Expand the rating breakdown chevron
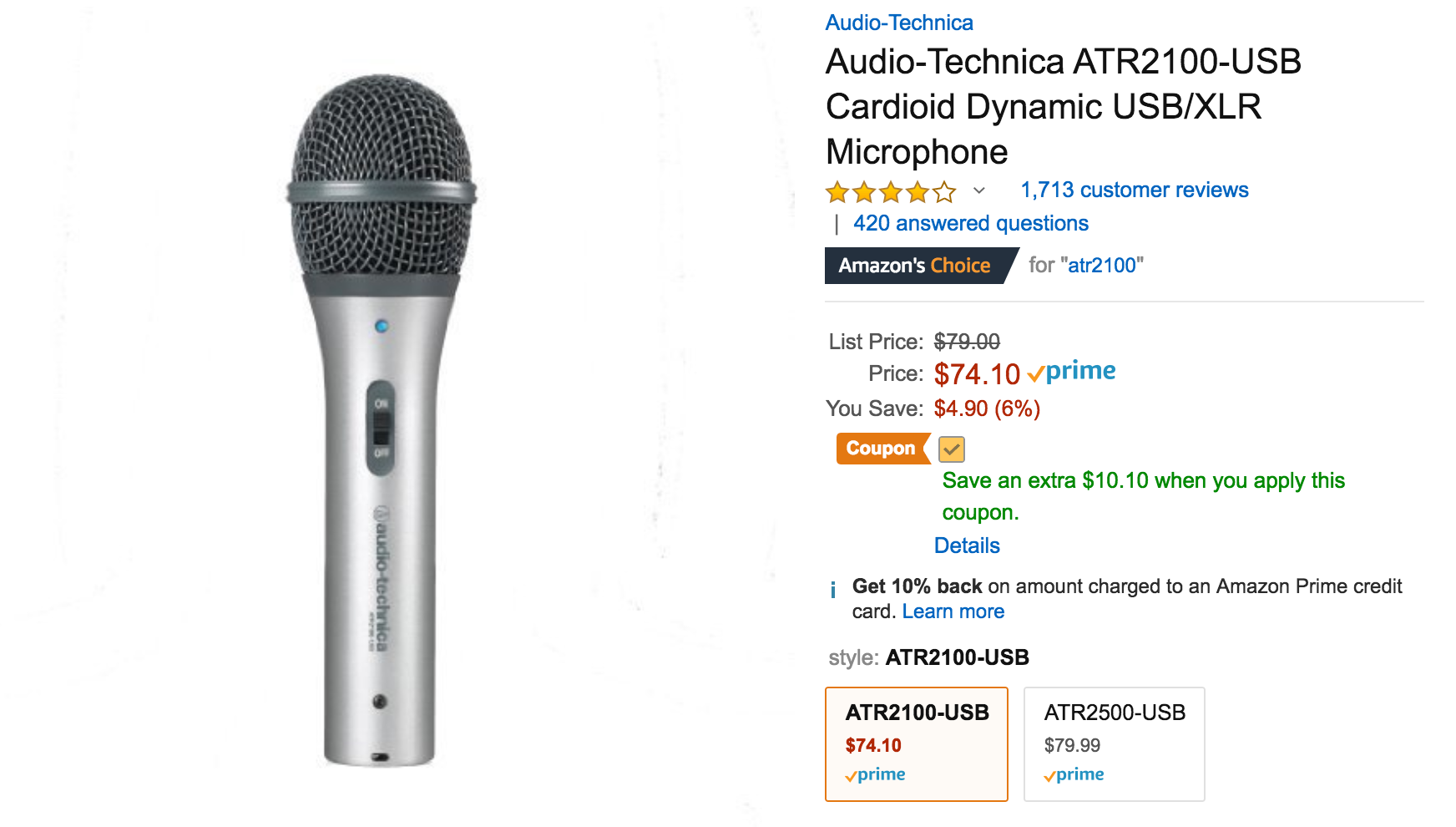 [979, 190]
